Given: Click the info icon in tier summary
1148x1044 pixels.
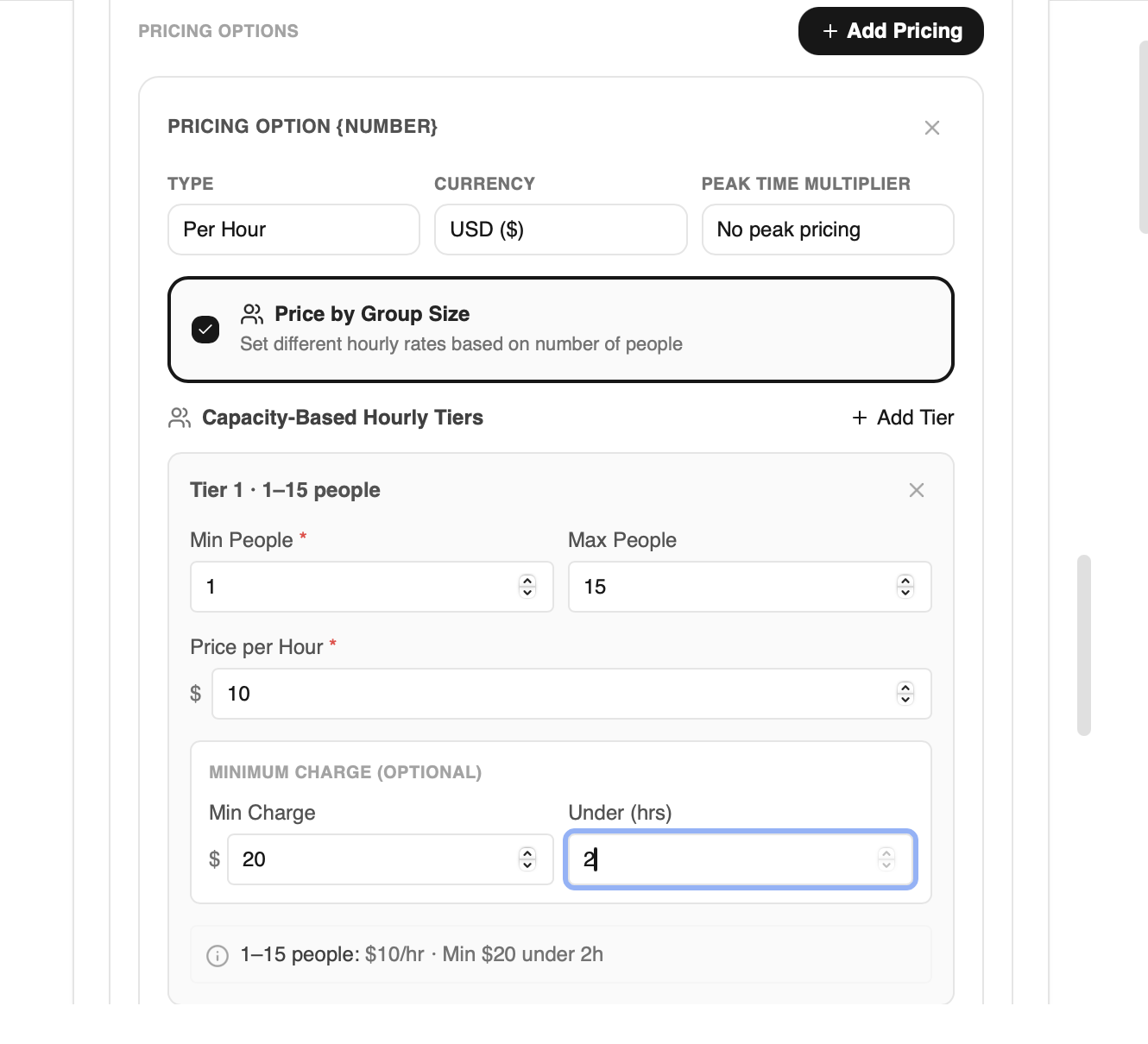Looking at the screenshot, I should coord(218,955).
